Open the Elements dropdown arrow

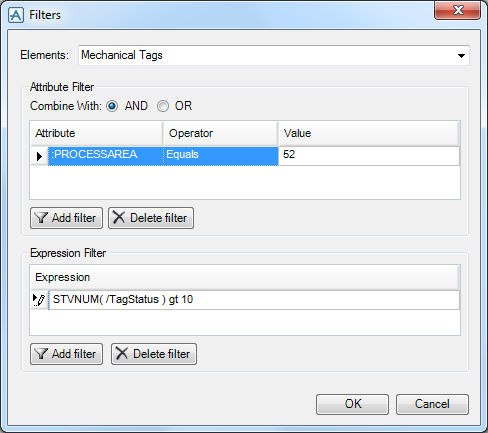click(x=461, y=56)
